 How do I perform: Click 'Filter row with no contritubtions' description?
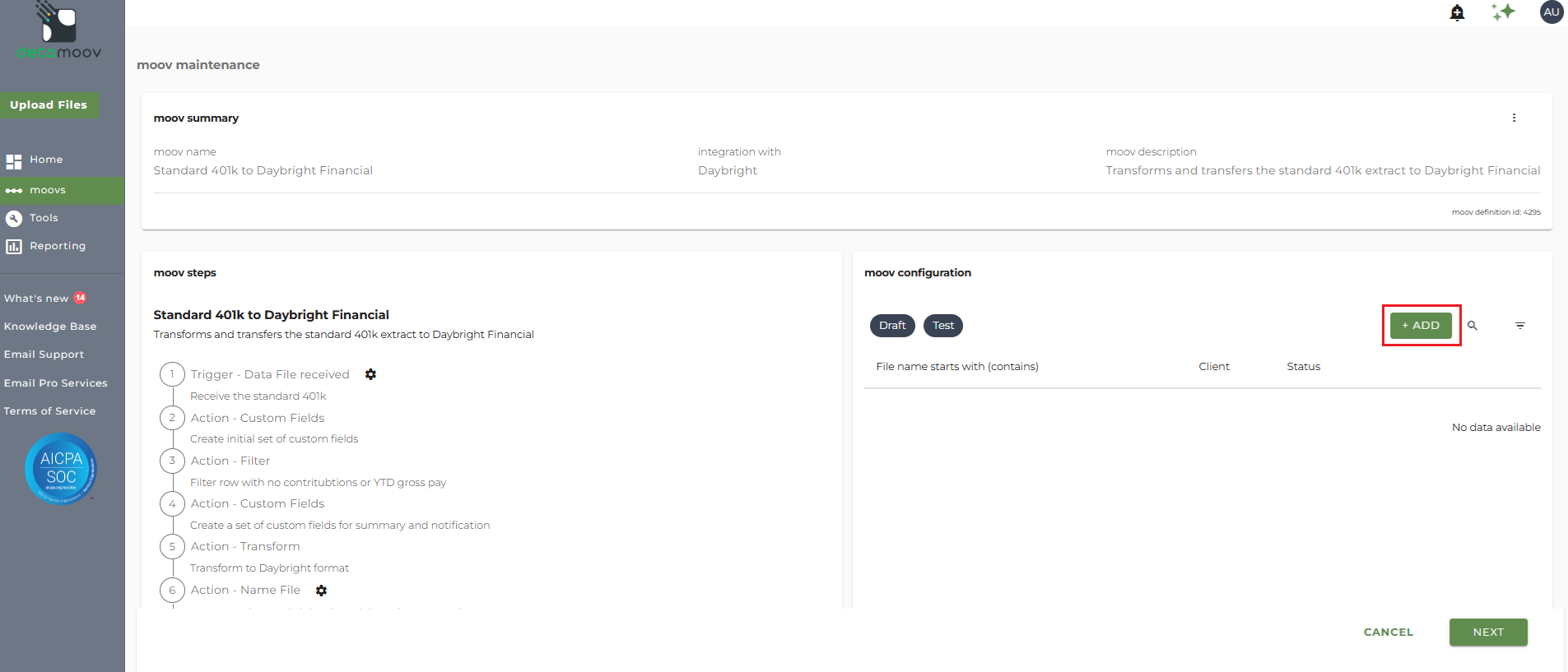pos(319,483)
